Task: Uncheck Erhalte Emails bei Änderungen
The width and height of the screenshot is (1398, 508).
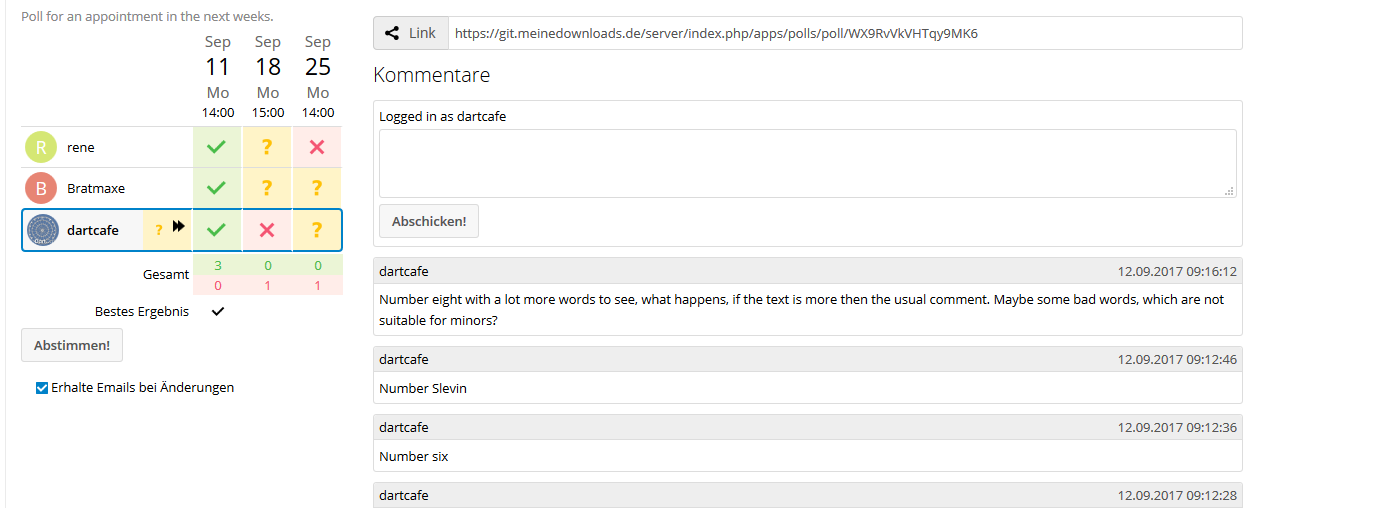Action: point(41,388)
